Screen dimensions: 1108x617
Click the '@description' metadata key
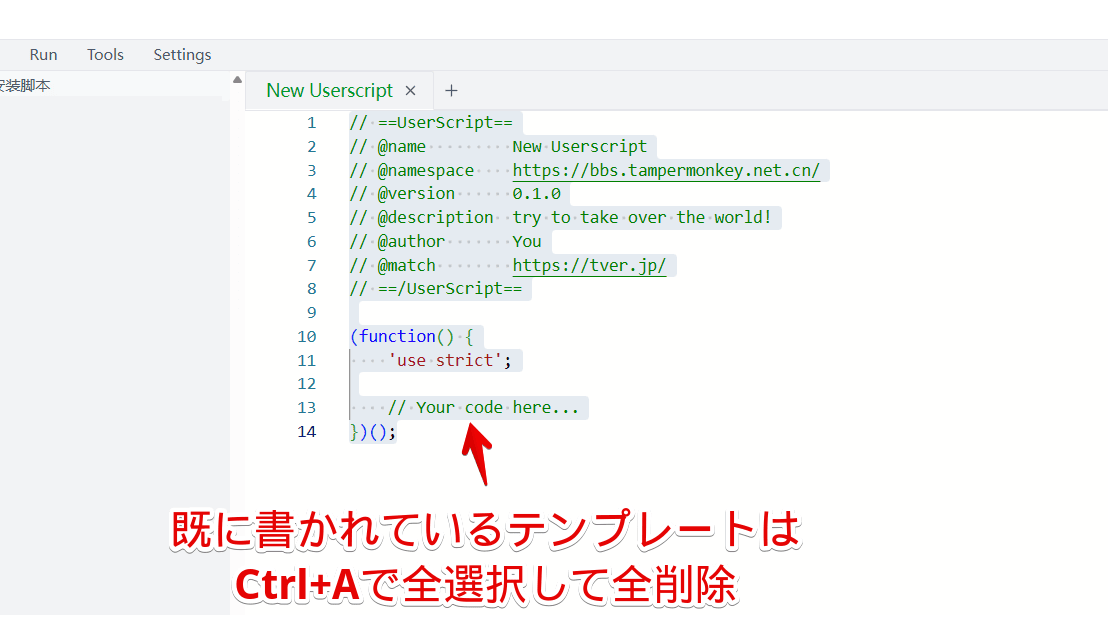pos(435,218)
